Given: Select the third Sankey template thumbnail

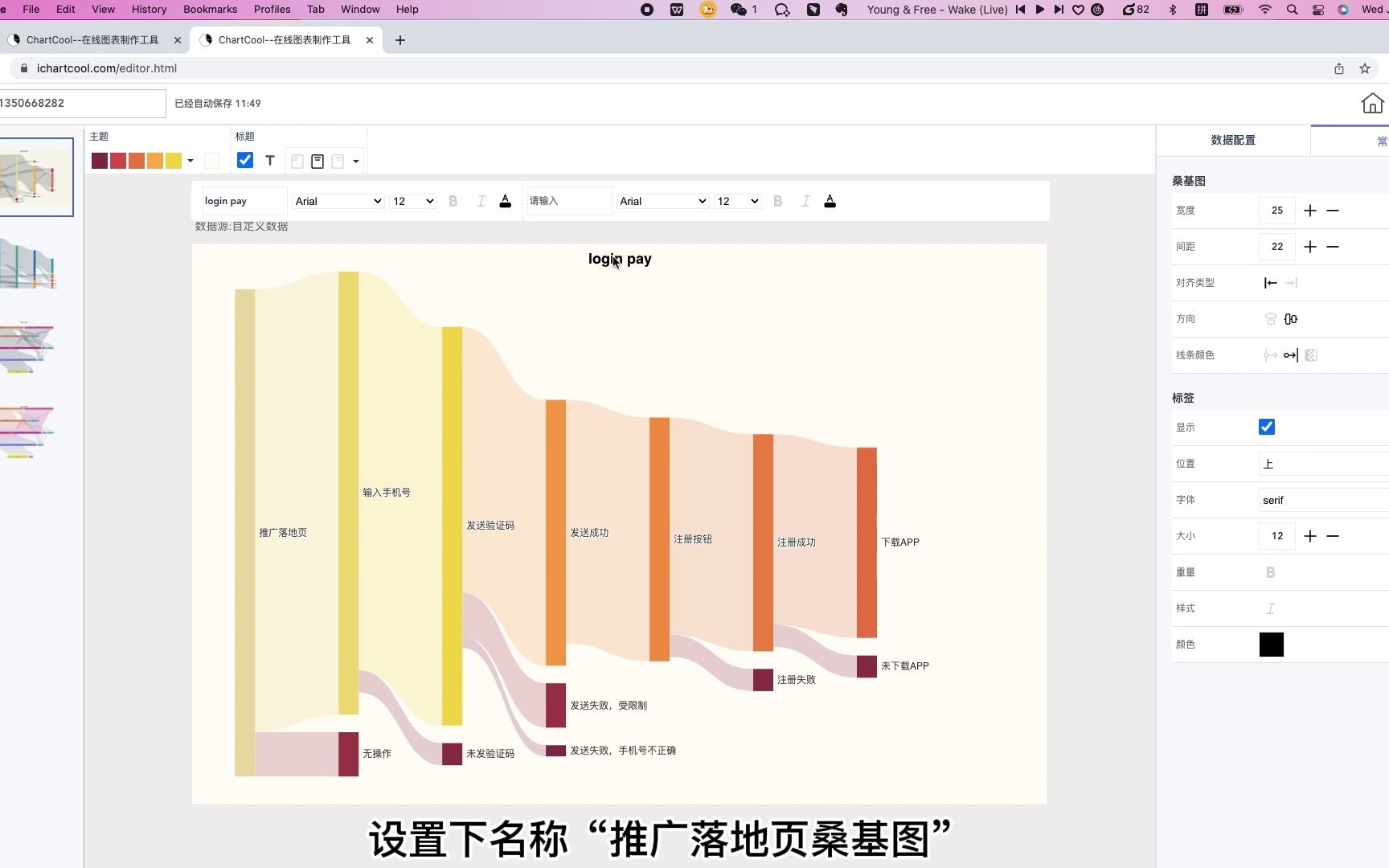Looking at the screenshot, I should [x=29, y=347].
